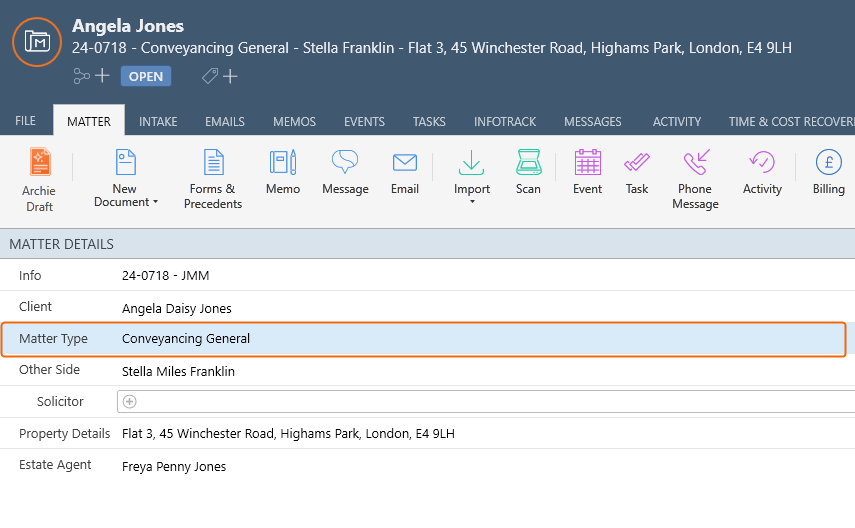Select the Info row 24-0718 - JMM
The width and height of the screenshot is (855, 528).
(x=428, y=275)
